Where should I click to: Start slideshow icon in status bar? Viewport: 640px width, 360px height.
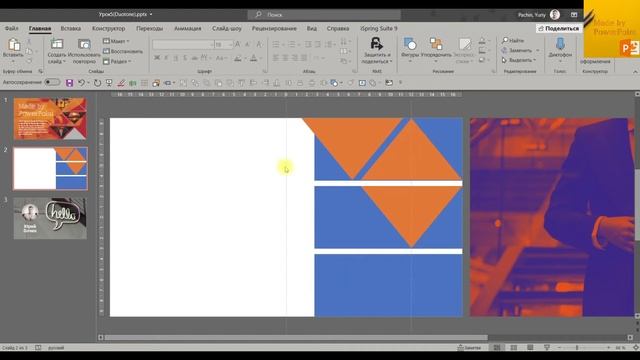547,348
